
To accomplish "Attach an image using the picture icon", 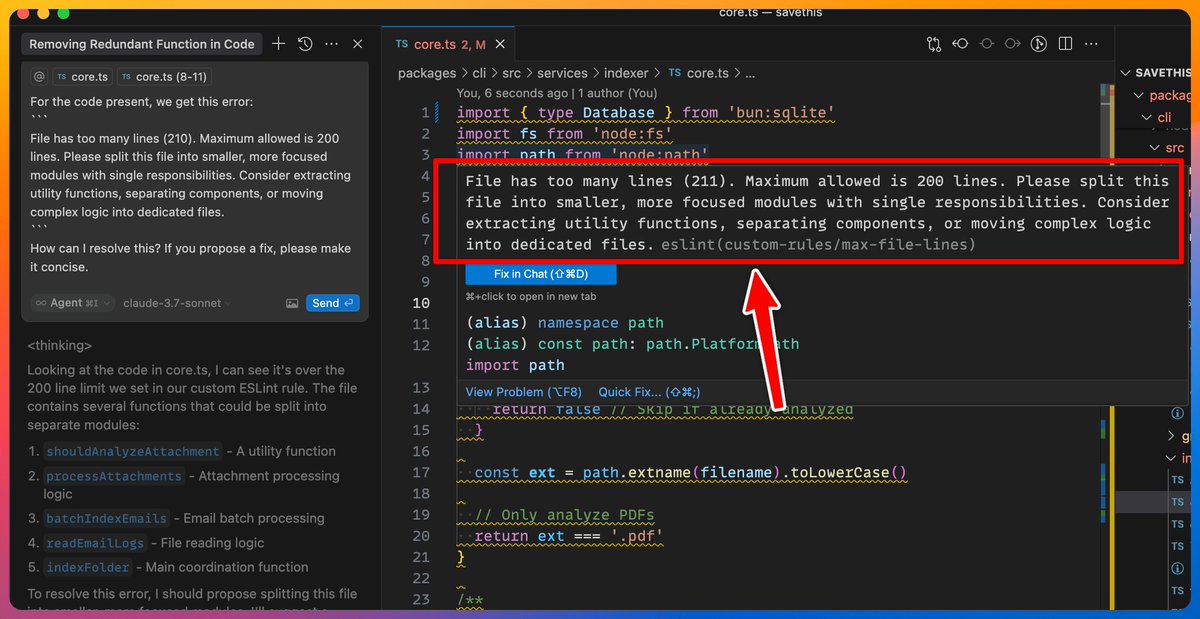I will (x=292, y=303).
